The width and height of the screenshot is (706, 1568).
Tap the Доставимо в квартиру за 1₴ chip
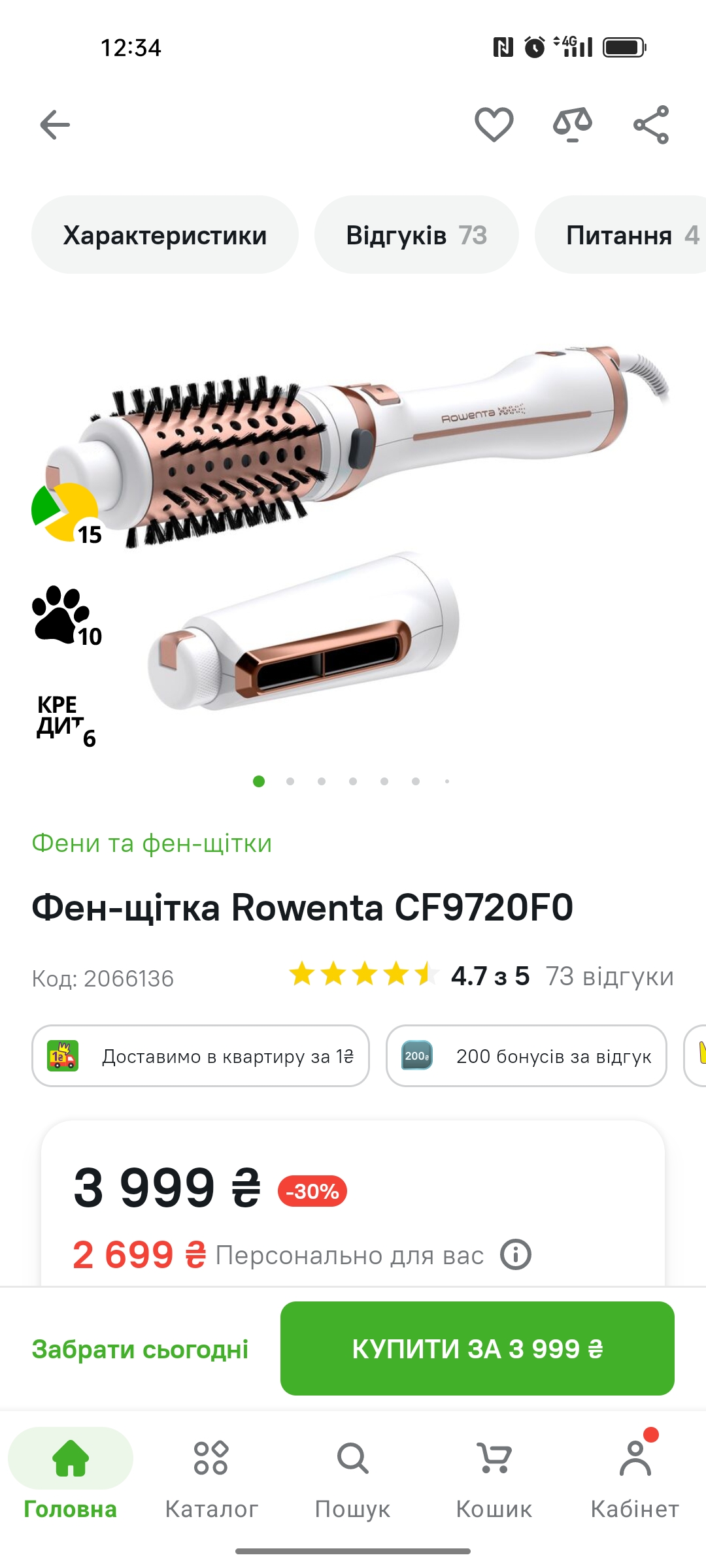[x=201, y=1056]
